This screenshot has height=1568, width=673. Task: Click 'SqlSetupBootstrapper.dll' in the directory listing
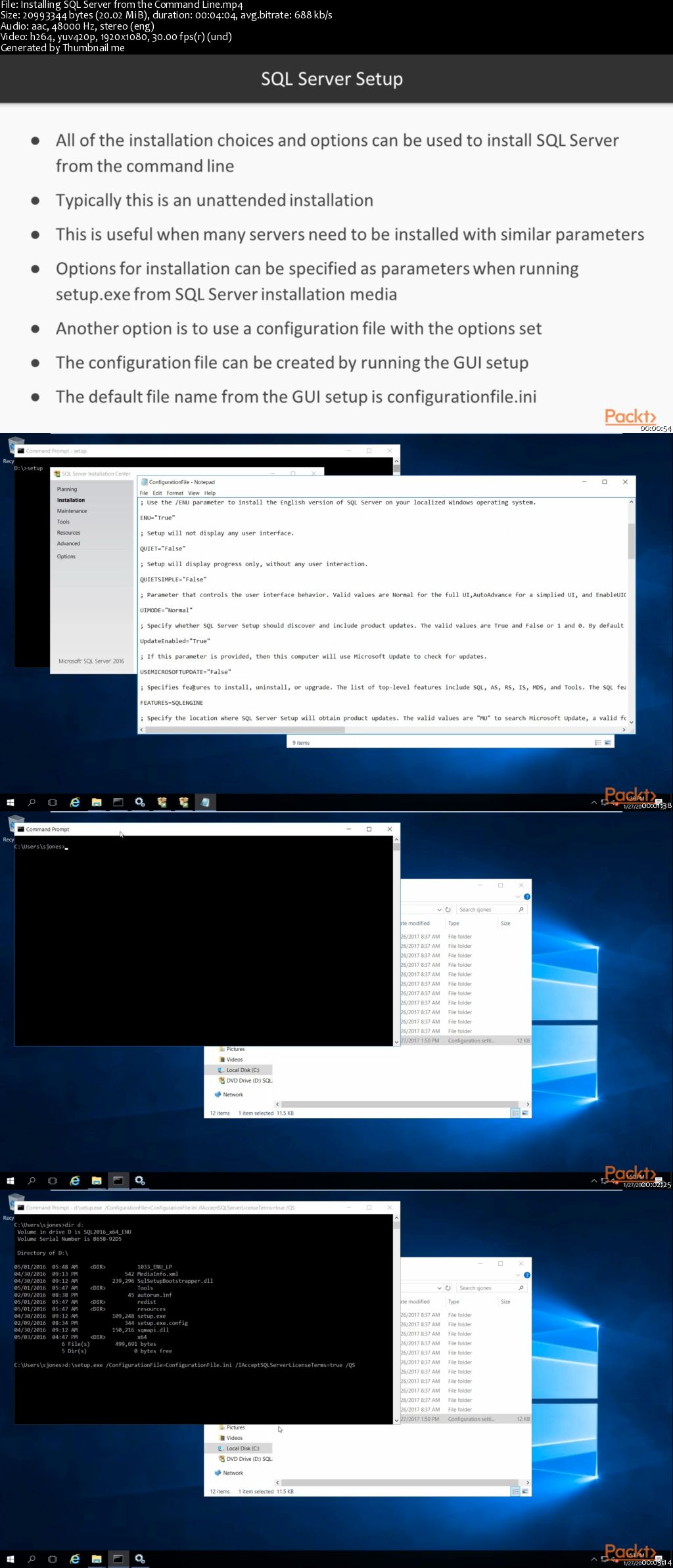coord(175,1281)
